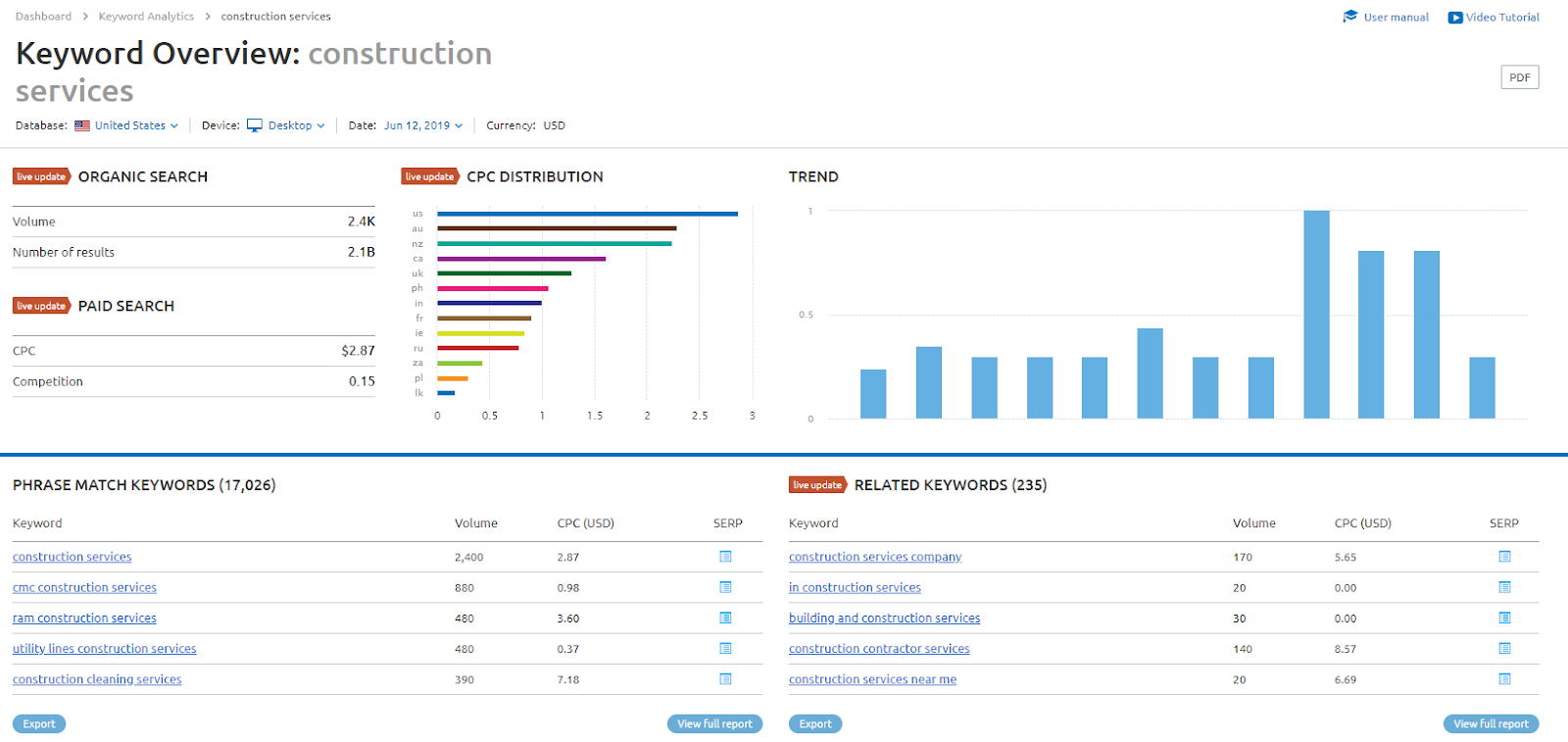Viewport: 1568px width, 742px height.
Task: Open SERP icon for construction cleaning services
Action: 725,679
